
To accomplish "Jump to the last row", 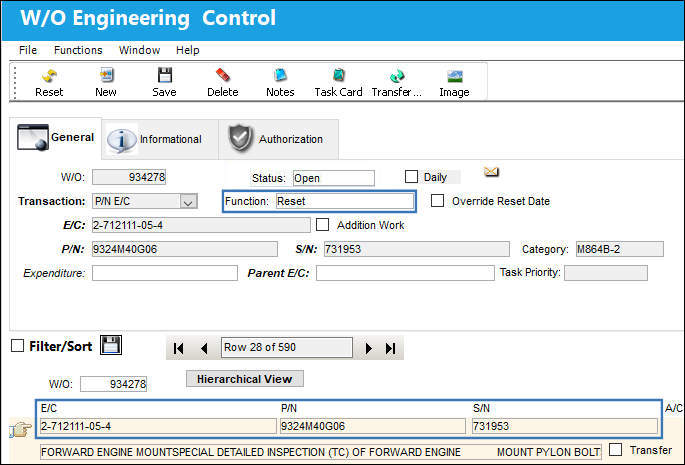I will point(391,348).
